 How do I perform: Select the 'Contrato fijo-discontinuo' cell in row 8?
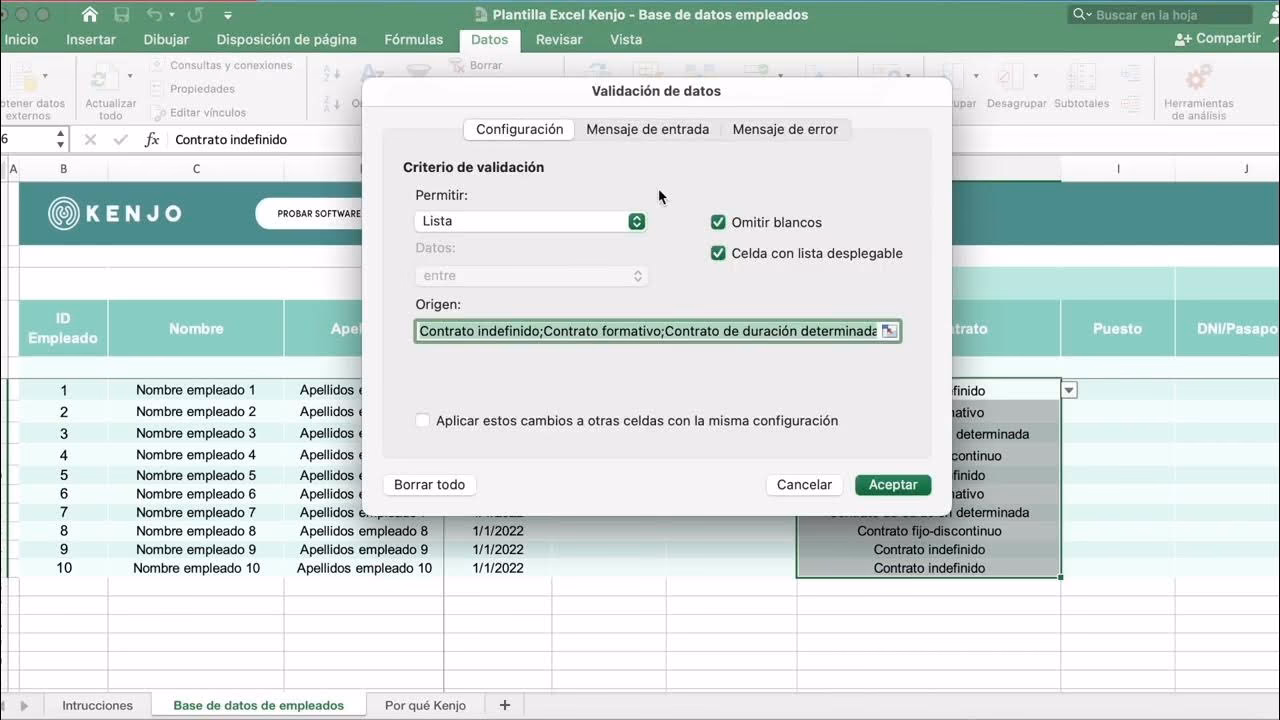coord(929,531)
